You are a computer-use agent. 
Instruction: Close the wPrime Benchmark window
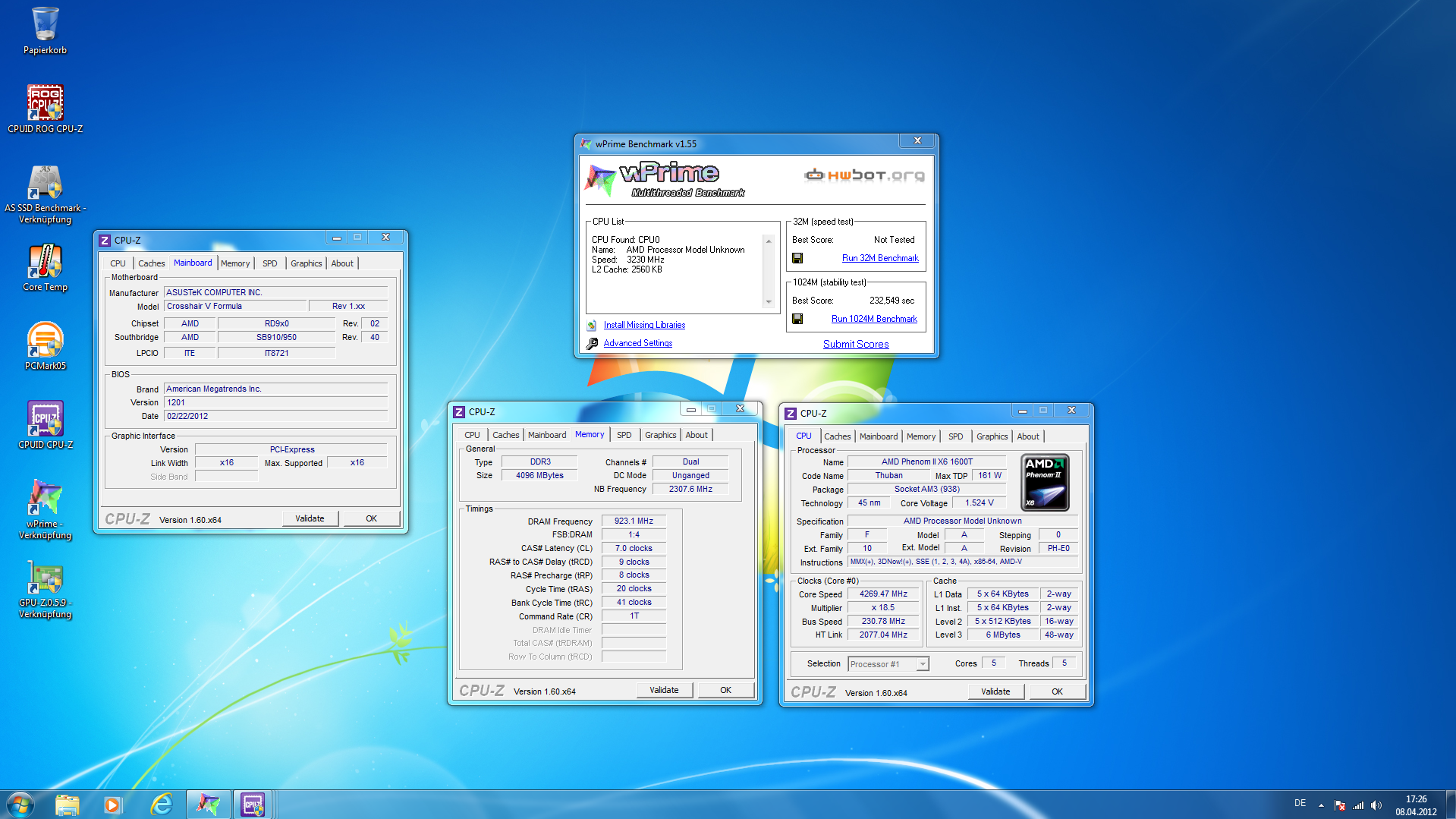point(917,141)
